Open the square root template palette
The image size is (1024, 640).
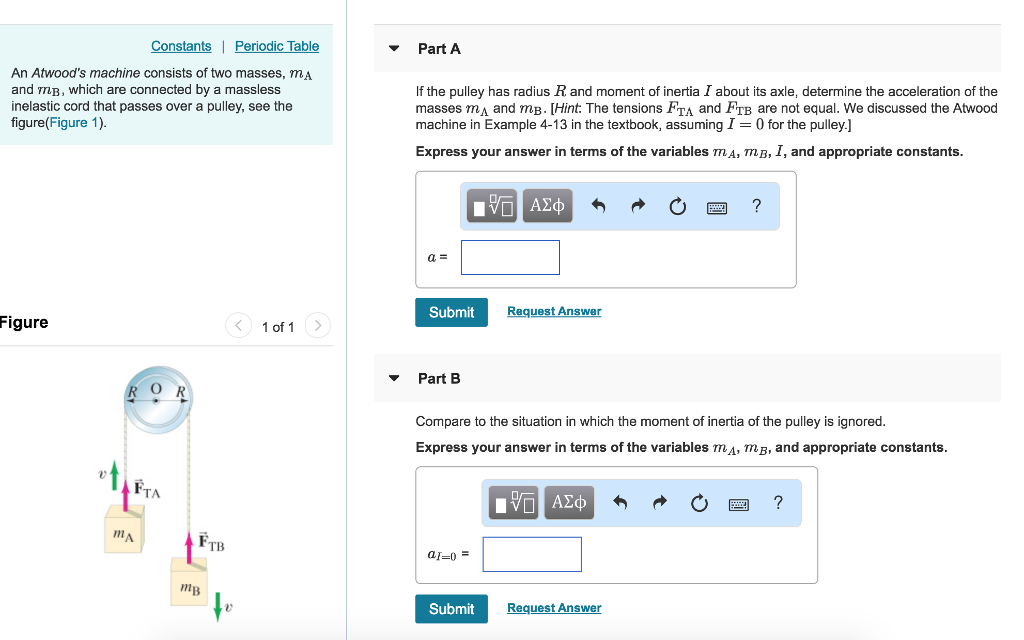pyautogui.click(x=490, y=206)
